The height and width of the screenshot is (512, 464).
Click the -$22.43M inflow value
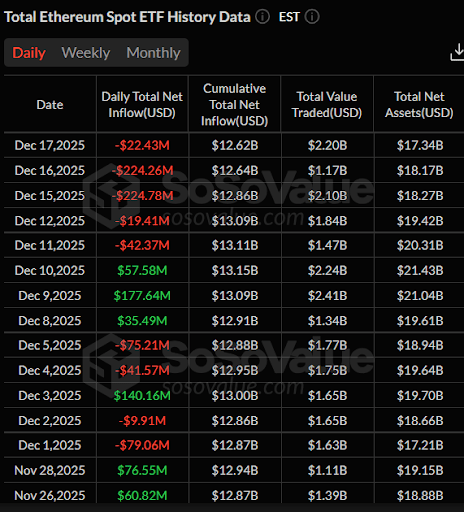pyautogui.click(x=142, y=145)
